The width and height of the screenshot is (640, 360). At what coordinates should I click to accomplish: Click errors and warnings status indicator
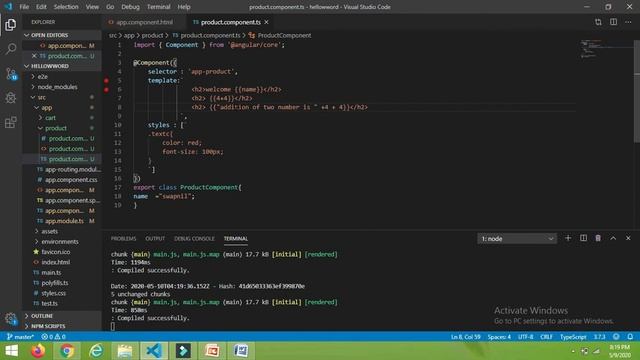click(x=53, y=337)
